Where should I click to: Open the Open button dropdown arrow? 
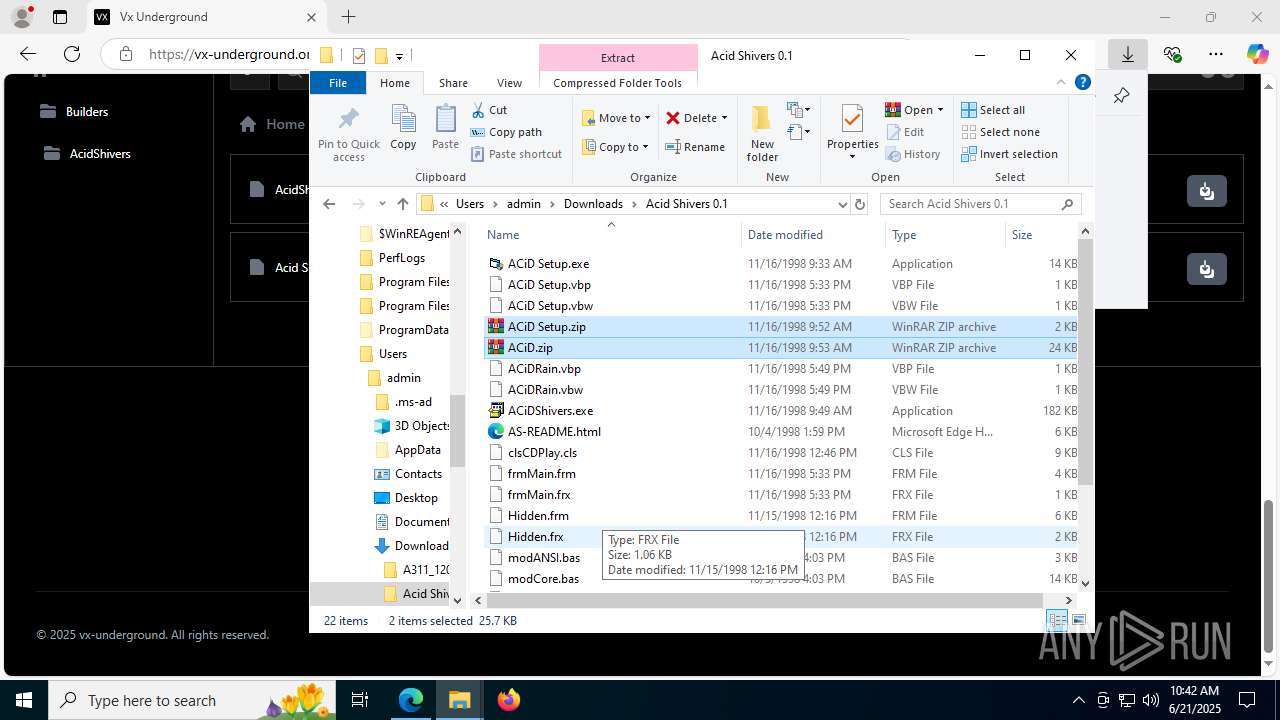(x=940, y=110)
